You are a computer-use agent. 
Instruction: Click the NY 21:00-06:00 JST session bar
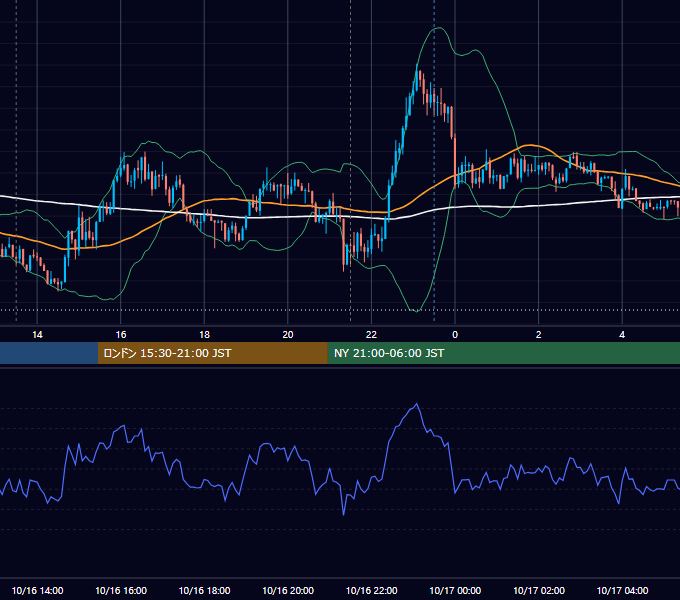[x=503, y=353]
